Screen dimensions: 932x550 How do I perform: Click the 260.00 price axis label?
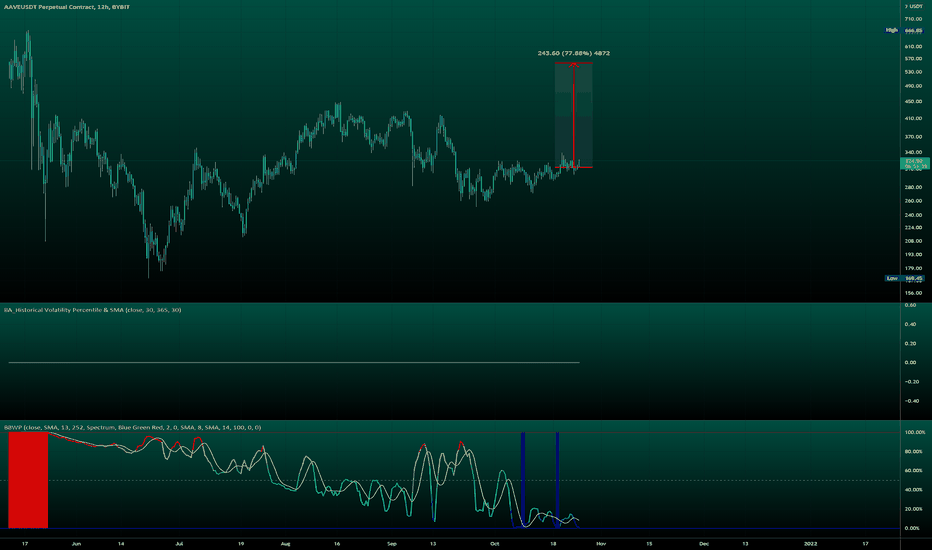[914, 201]
